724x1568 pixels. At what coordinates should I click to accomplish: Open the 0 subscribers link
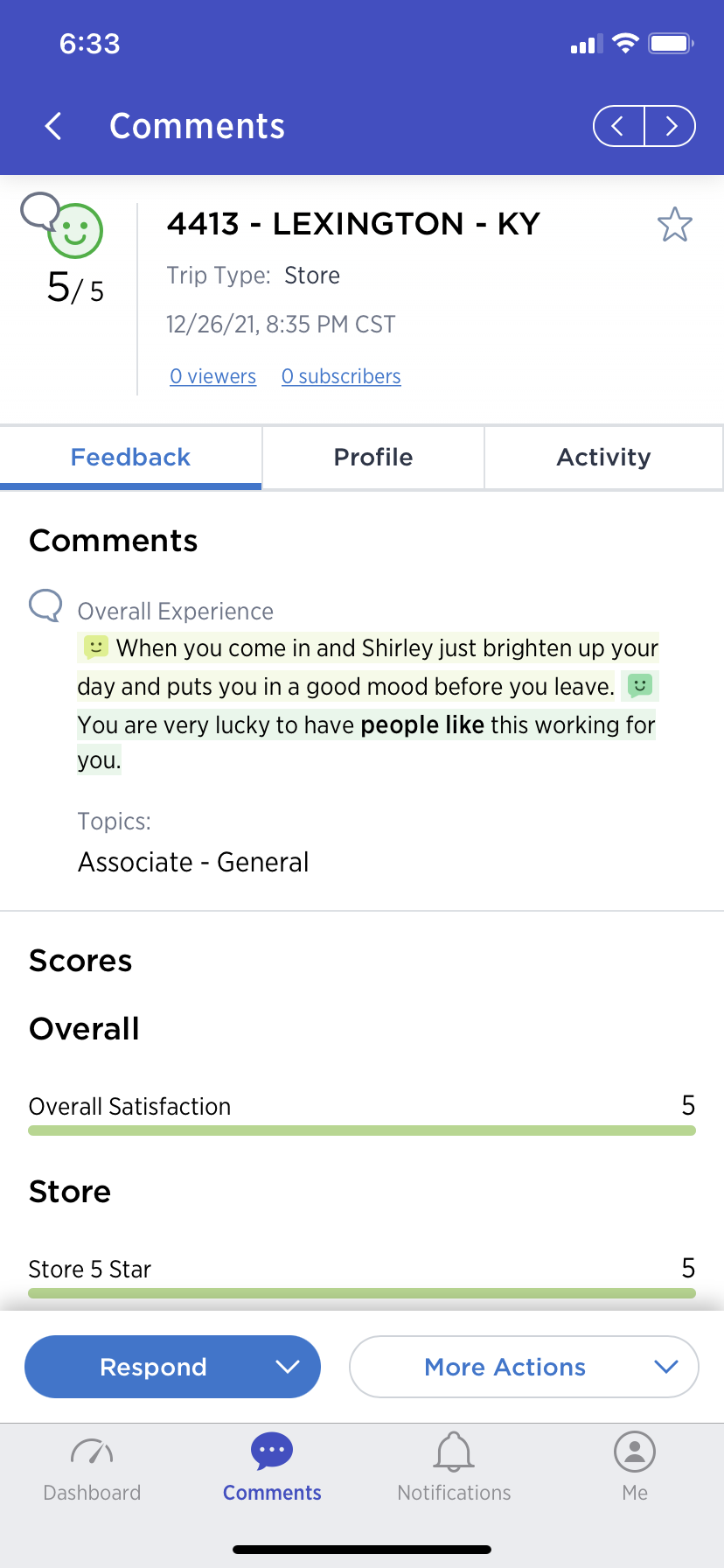pyautogui.click(x=341, y=376)
